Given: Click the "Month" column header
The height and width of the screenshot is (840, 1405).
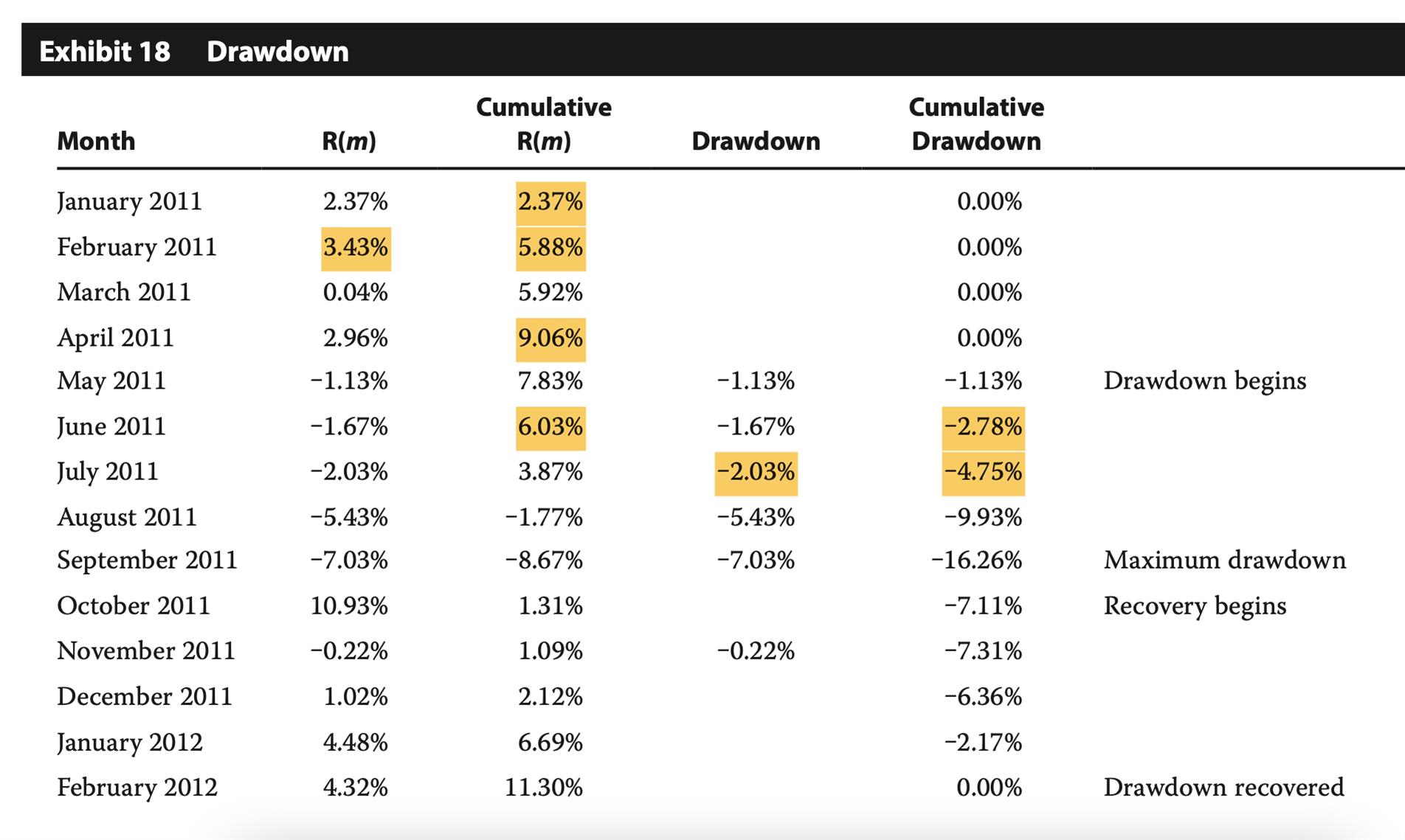Looking at the screenshot, I should point(96,141).
